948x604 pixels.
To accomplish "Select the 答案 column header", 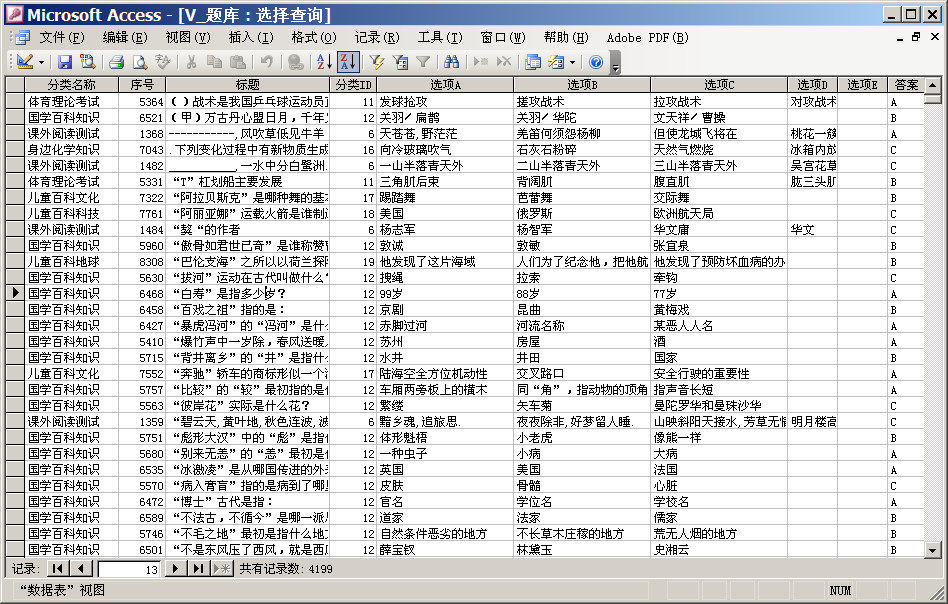I will point(906,85).
